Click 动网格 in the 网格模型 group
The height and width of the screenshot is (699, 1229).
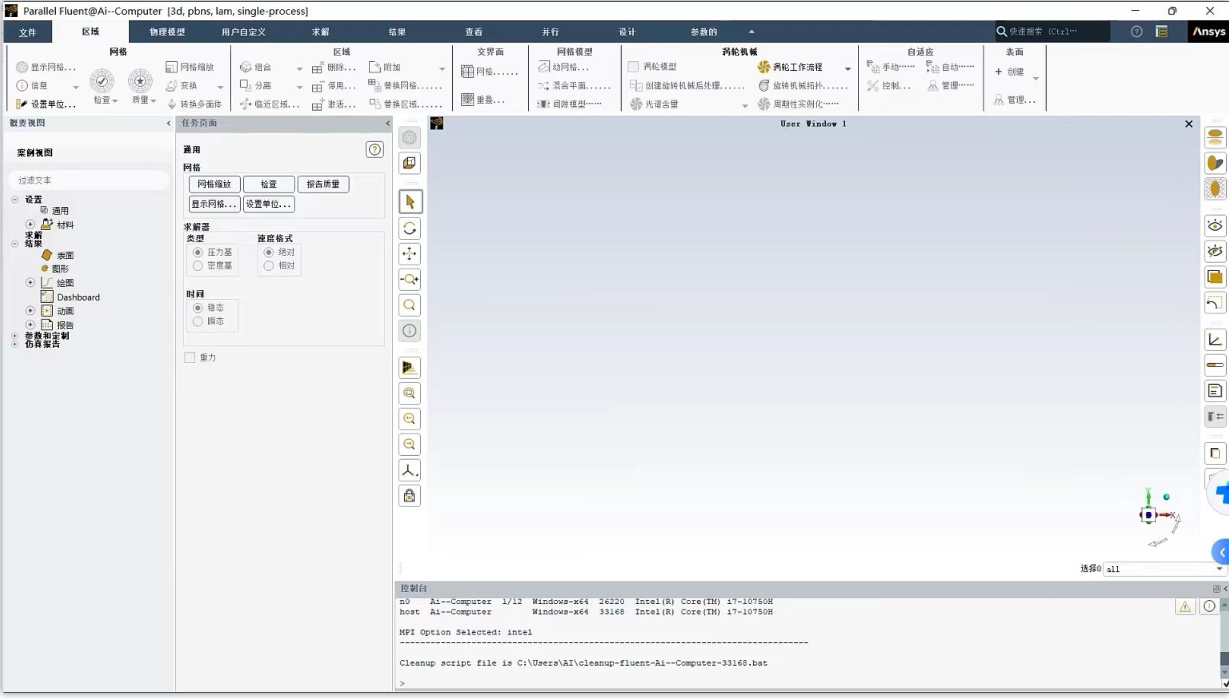[564, 67]
